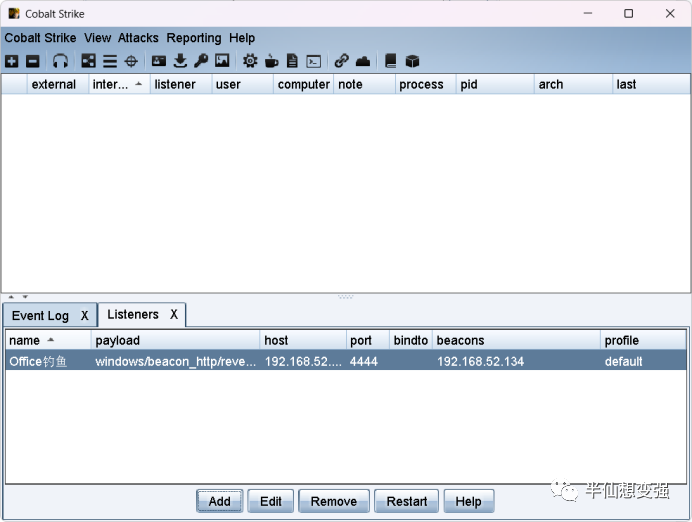The image size is (692, 522).
Task: Open the Help menu
Action: point(242,38)
